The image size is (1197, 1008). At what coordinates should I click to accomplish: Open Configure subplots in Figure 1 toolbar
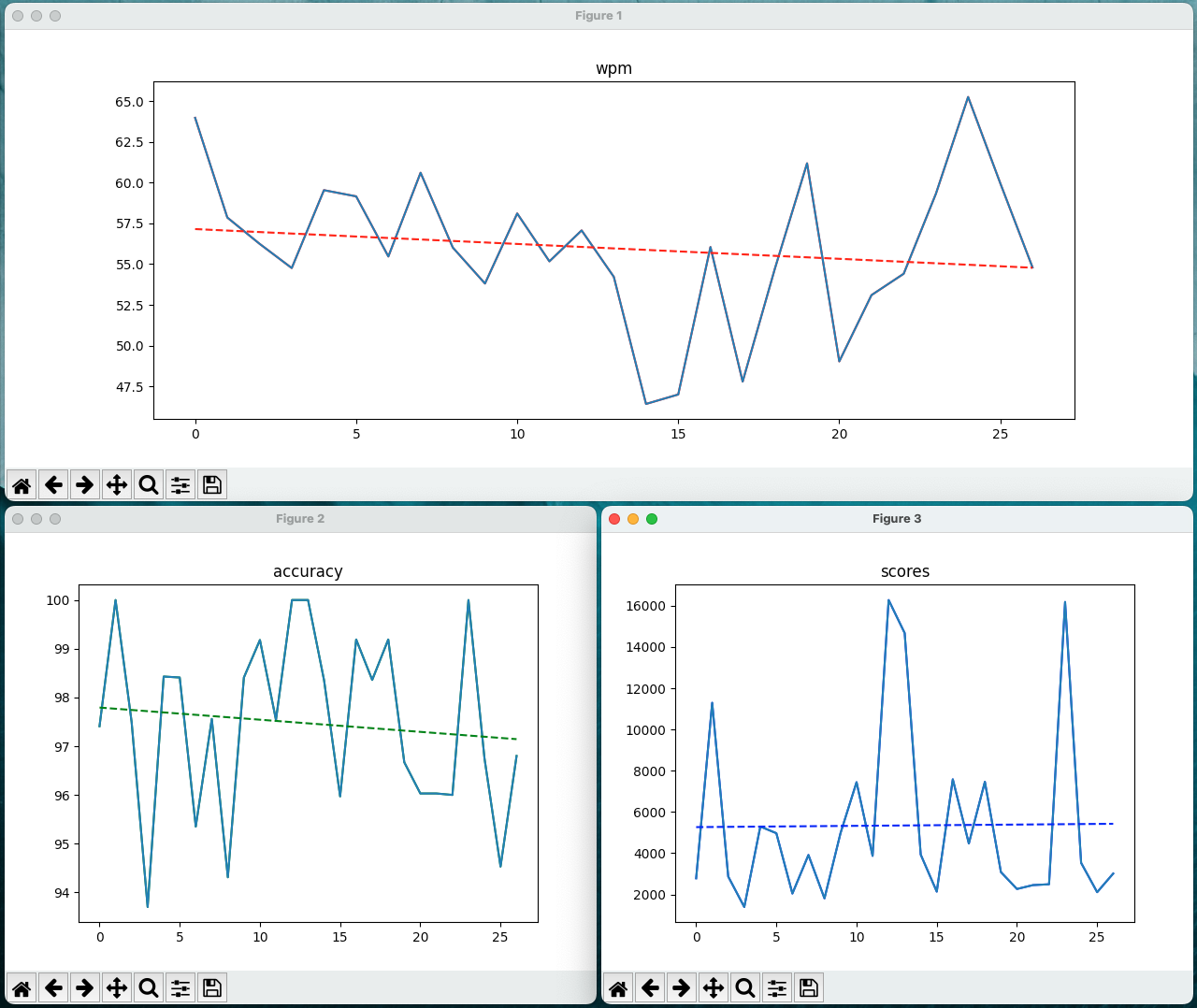coord(180,484)
